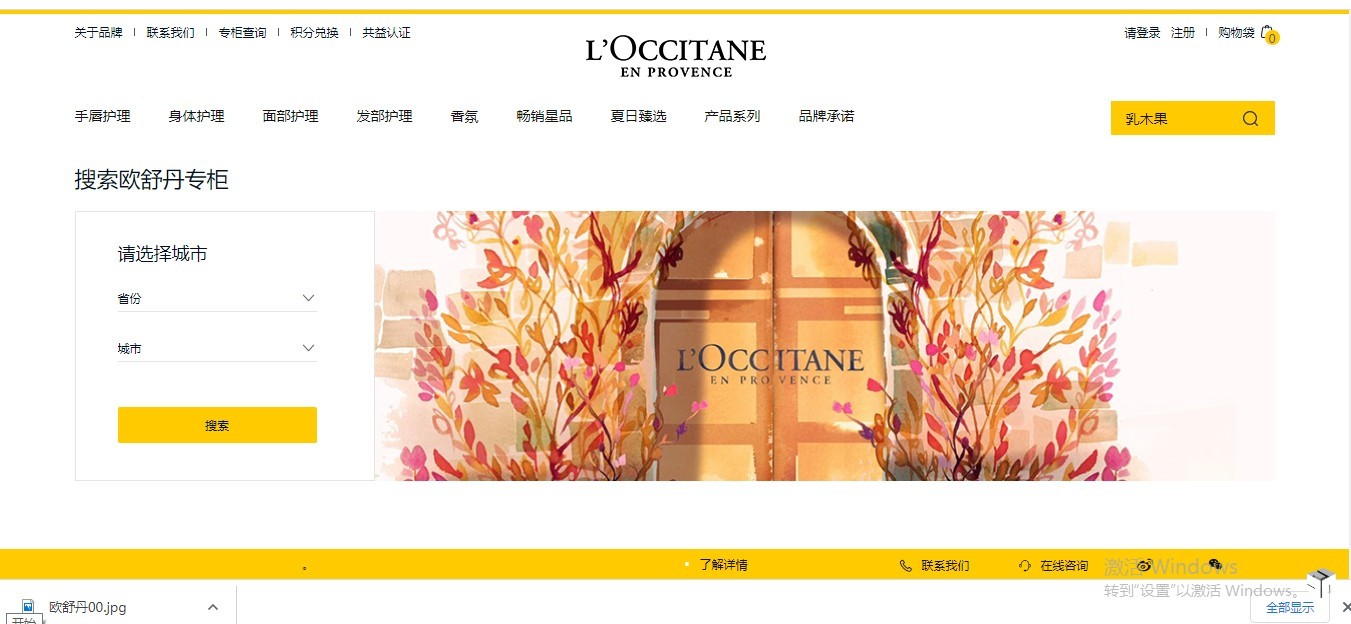
Task: Click the 乳木果 search input field
Action: [x=1175, y=119]
